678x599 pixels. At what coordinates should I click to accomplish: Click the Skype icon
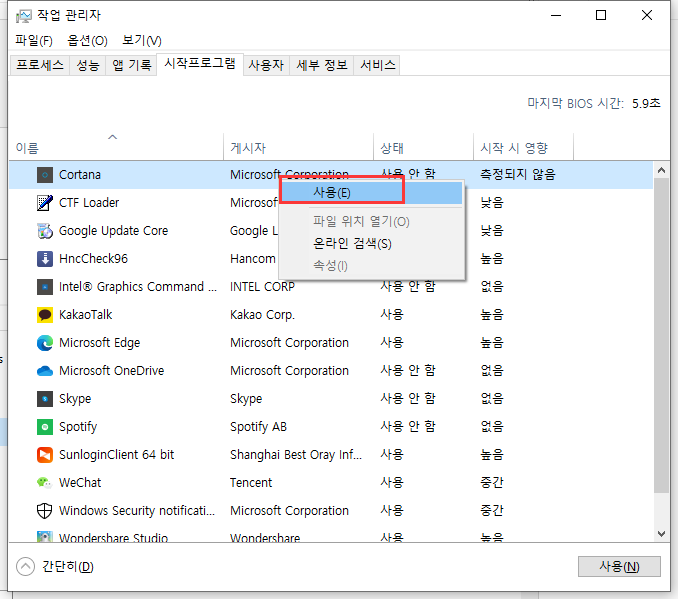[x=45, y=399]
